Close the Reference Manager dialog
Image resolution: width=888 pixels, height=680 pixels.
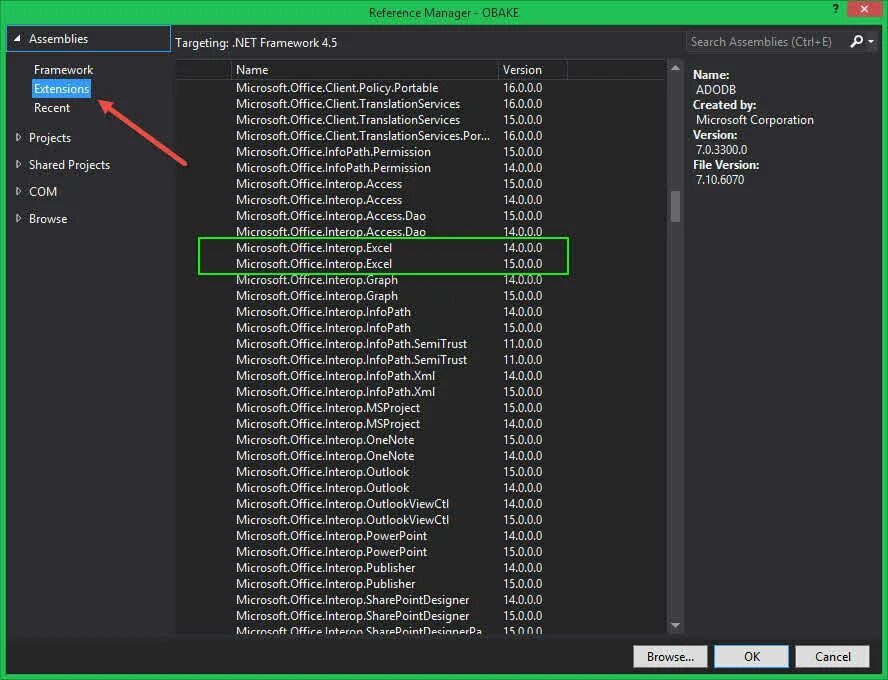[864, 9]
